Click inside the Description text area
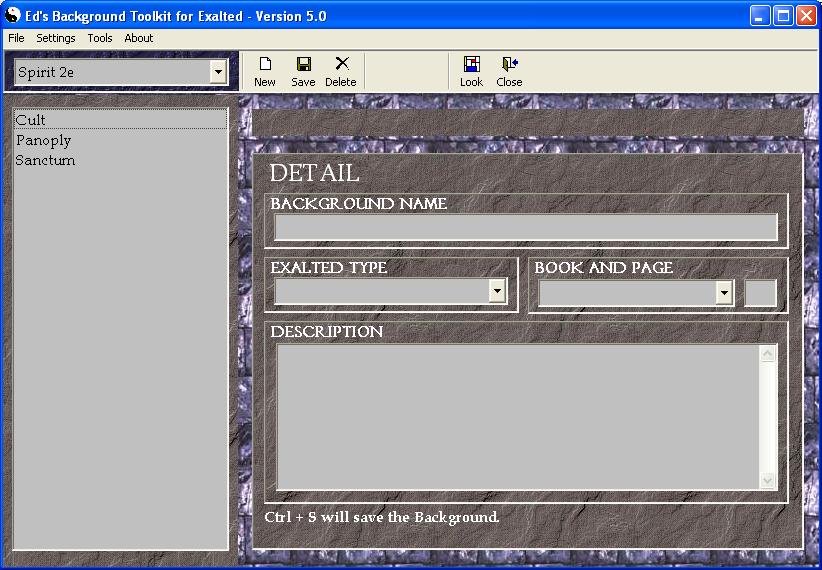The width and height of the screenshot is (822, 570). coord(518,417)
